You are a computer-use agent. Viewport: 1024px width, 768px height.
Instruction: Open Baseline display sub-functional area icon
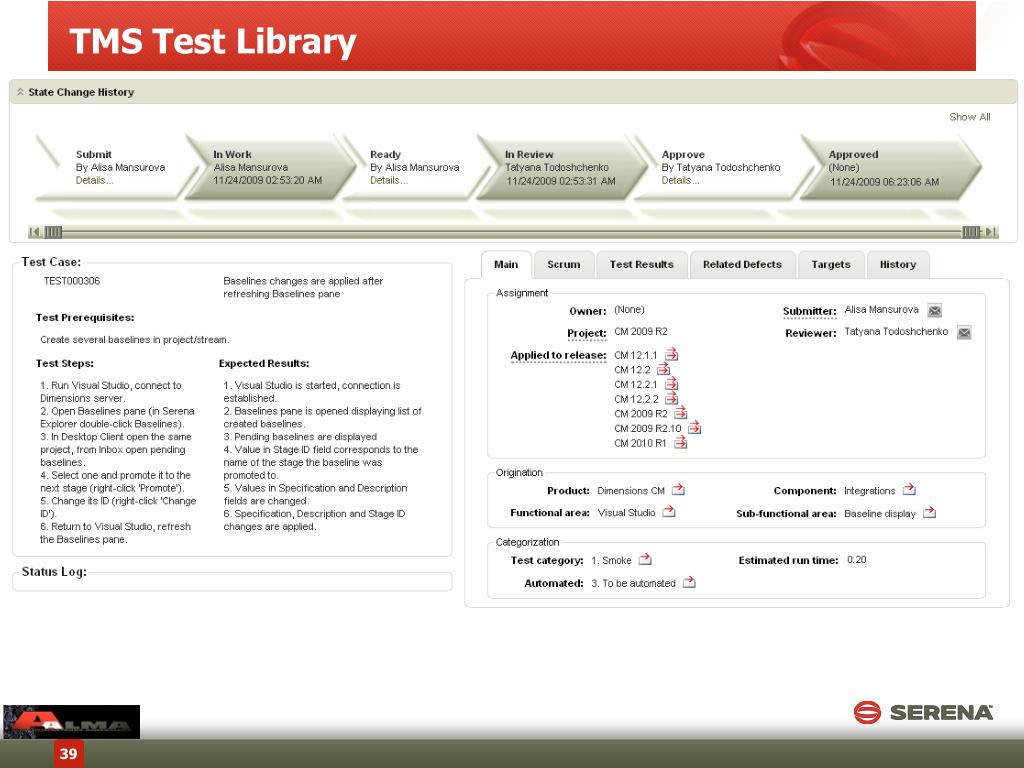point(929,513)
